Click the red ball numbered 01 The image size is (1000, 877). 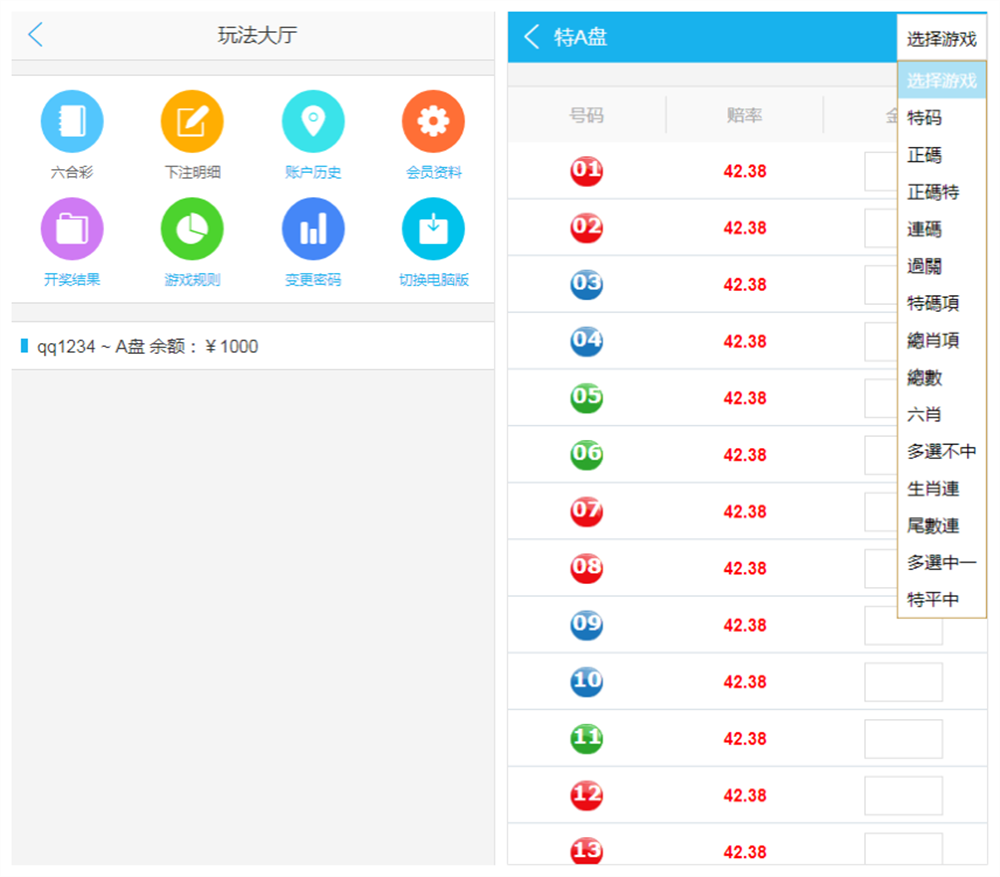click(x=586, y=170)
